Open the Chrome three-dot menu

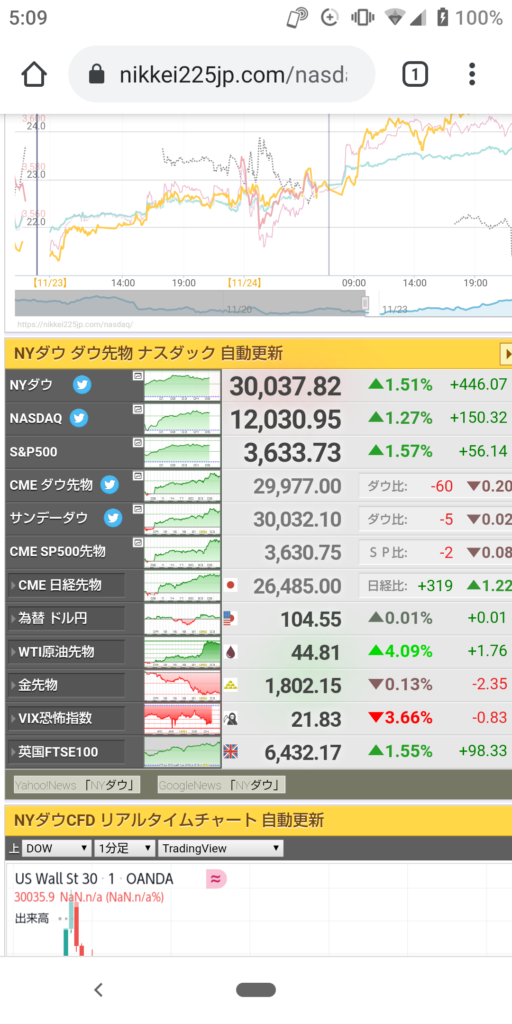point(472,74)
